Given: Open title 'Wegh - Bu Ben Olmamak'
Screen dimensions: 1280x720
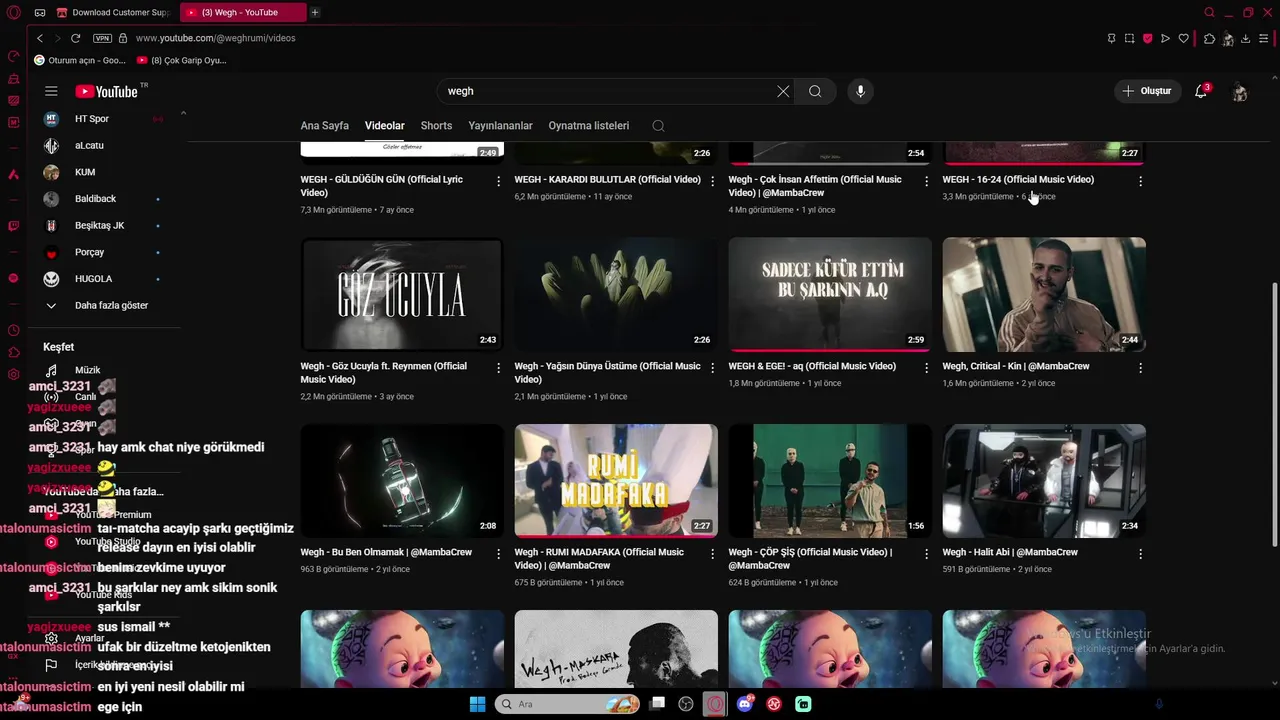Looking at the screenshot, I should click(x=386, y=552).
